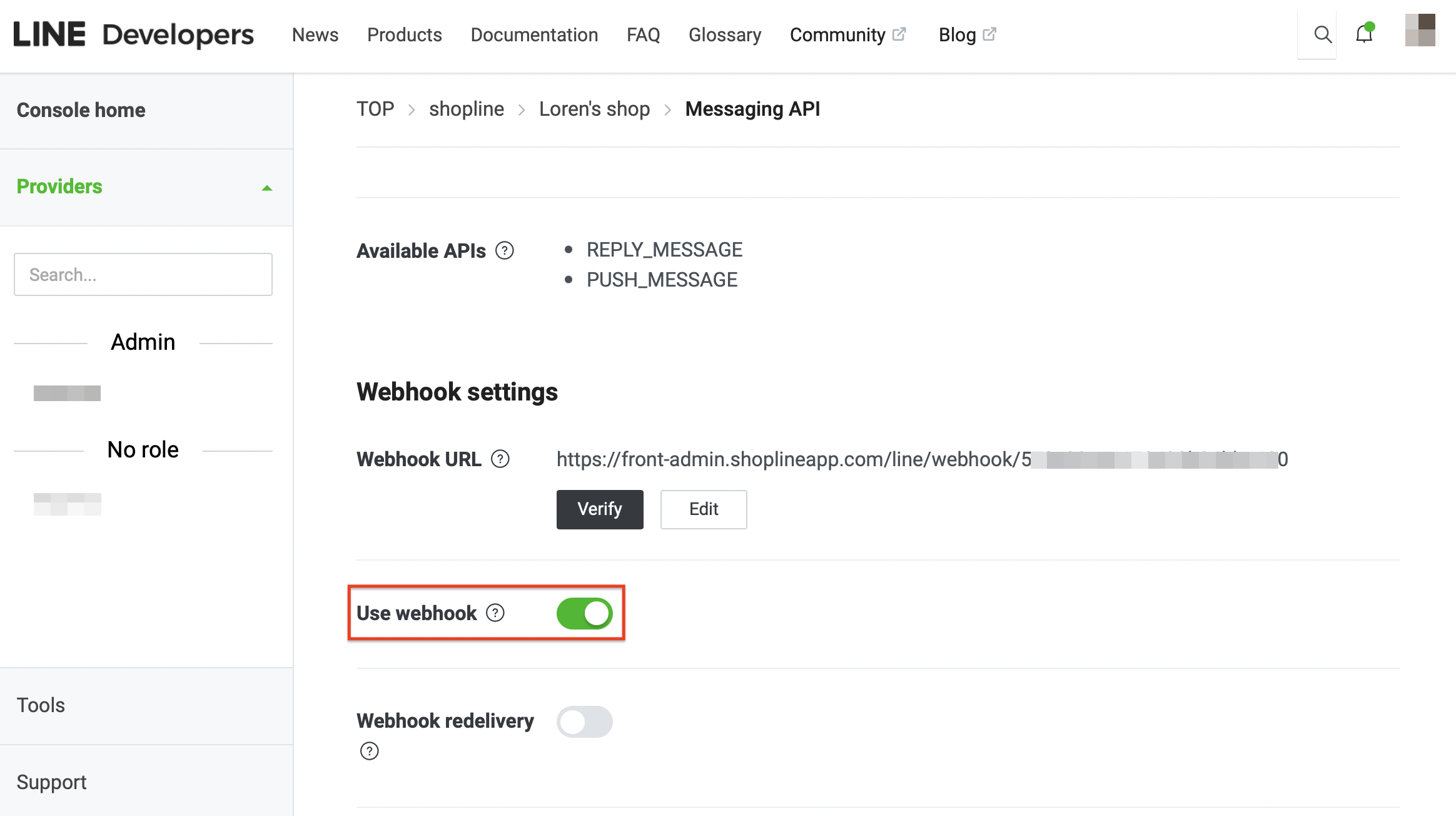Open the user profile avatar
Screen dimensions: 1456x816
[x=1420, y=30]
